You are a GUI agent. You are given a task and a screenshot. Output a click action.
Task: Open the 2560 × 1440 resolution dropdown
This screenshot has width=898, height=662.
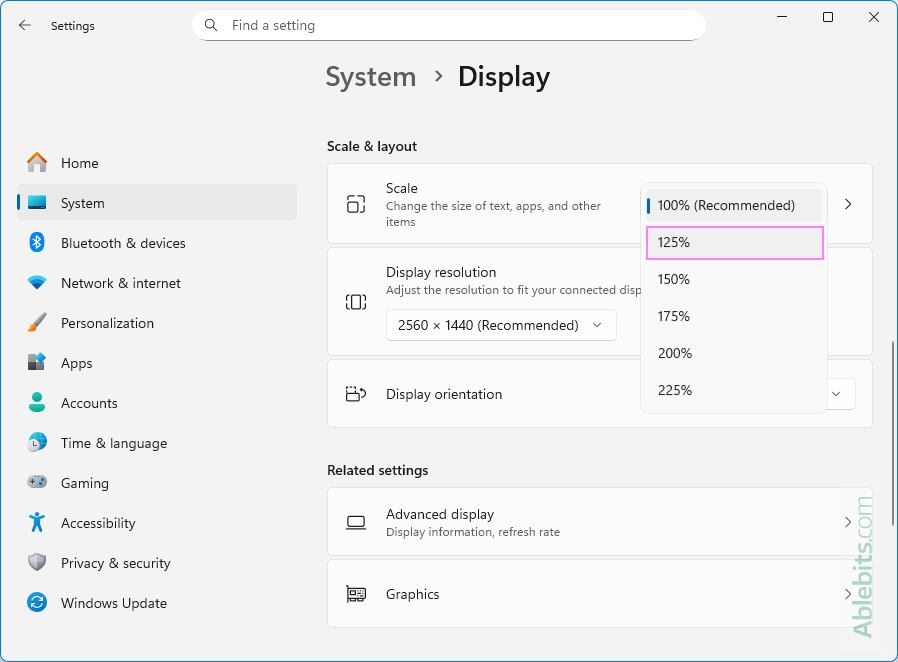point(501,325)
